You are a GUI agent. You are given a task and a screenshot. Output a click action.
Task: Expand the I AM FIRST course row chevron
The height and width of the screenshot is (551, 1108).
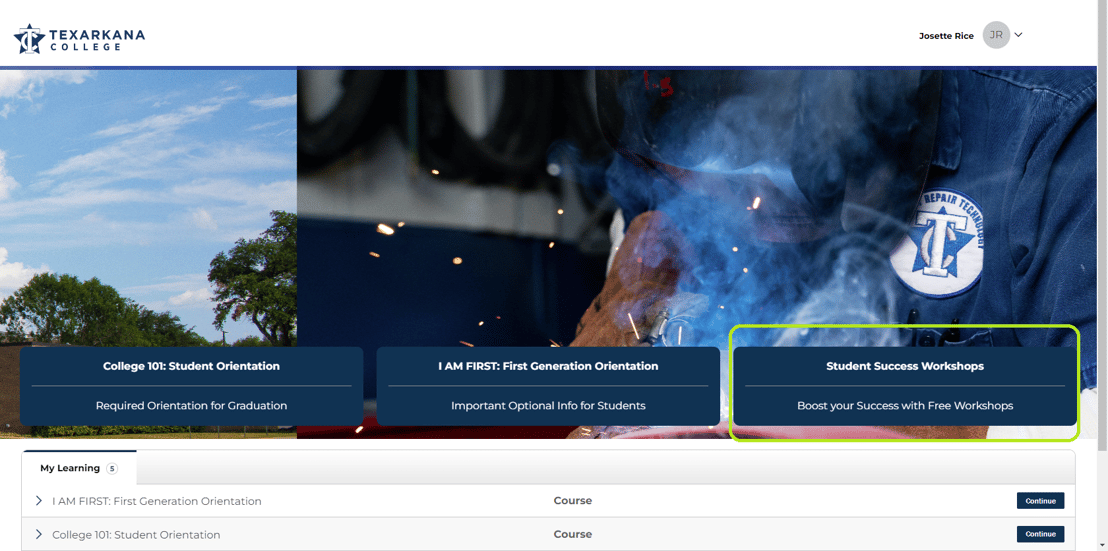click(39, 501)
